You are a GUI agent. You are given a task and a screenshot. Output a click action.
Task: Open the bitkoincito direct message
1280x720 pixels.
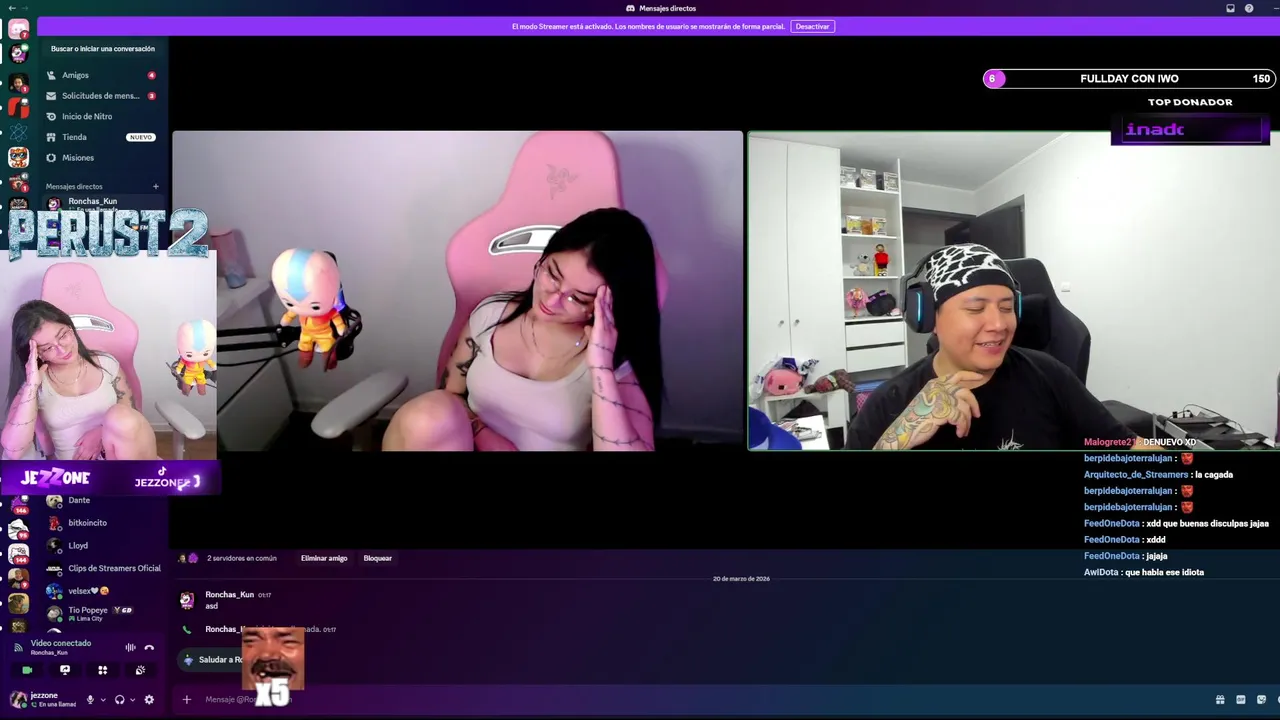[101, 523]
